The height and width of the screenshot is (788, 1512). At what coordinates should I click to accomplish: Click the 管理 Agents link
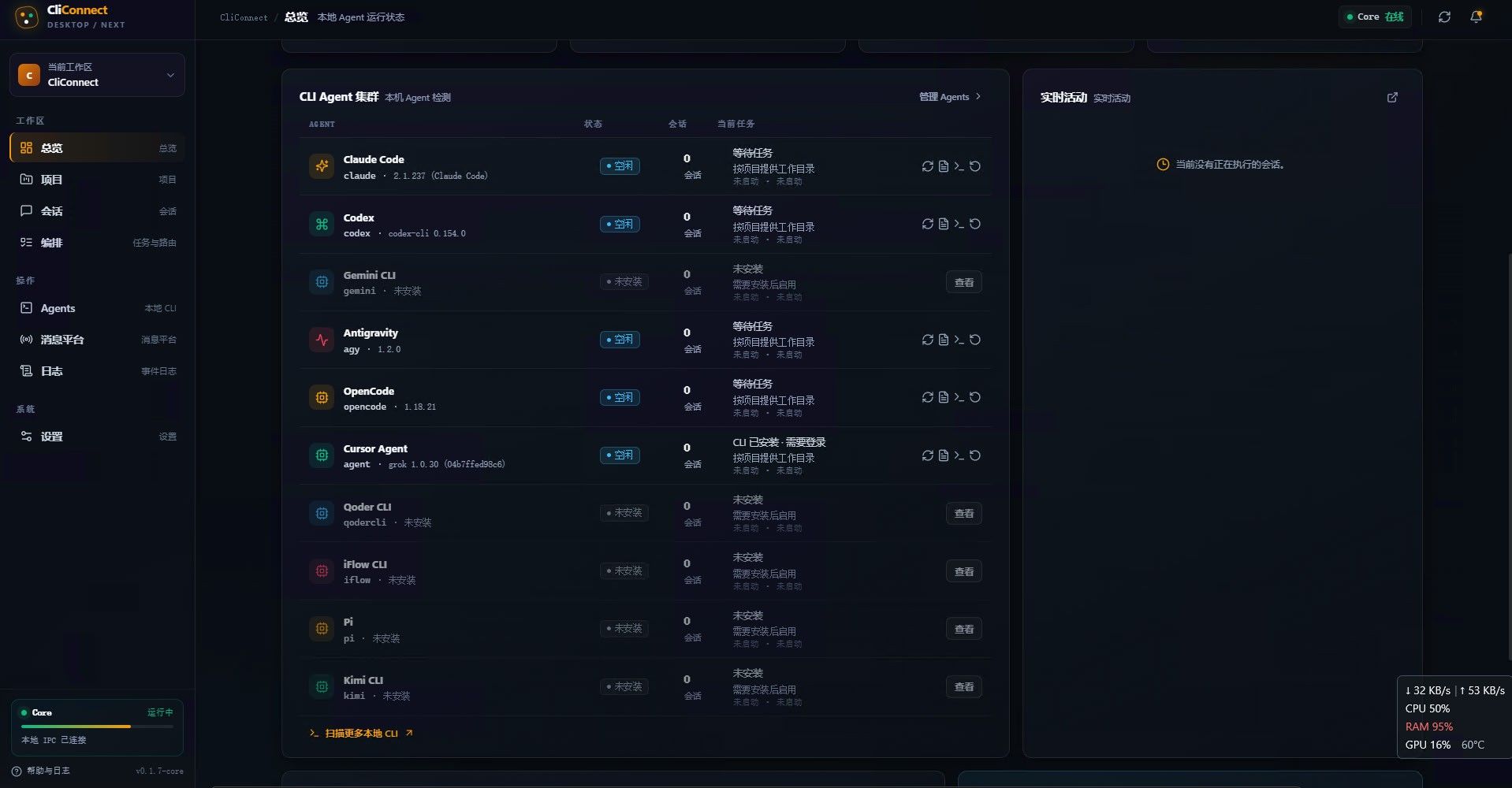point(950,97)
